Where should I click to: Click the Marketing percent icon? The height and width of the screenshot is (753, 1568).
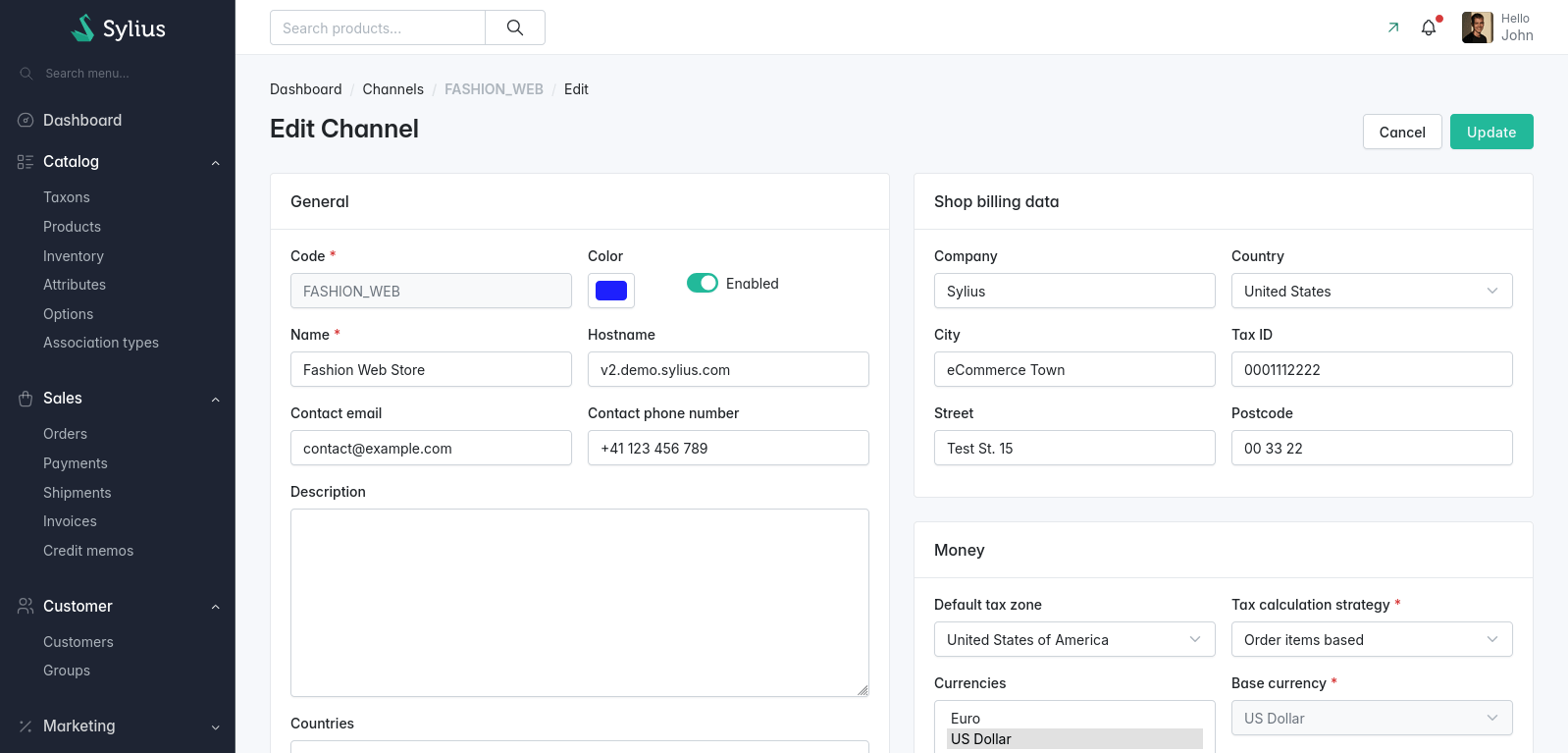[26, 726]
